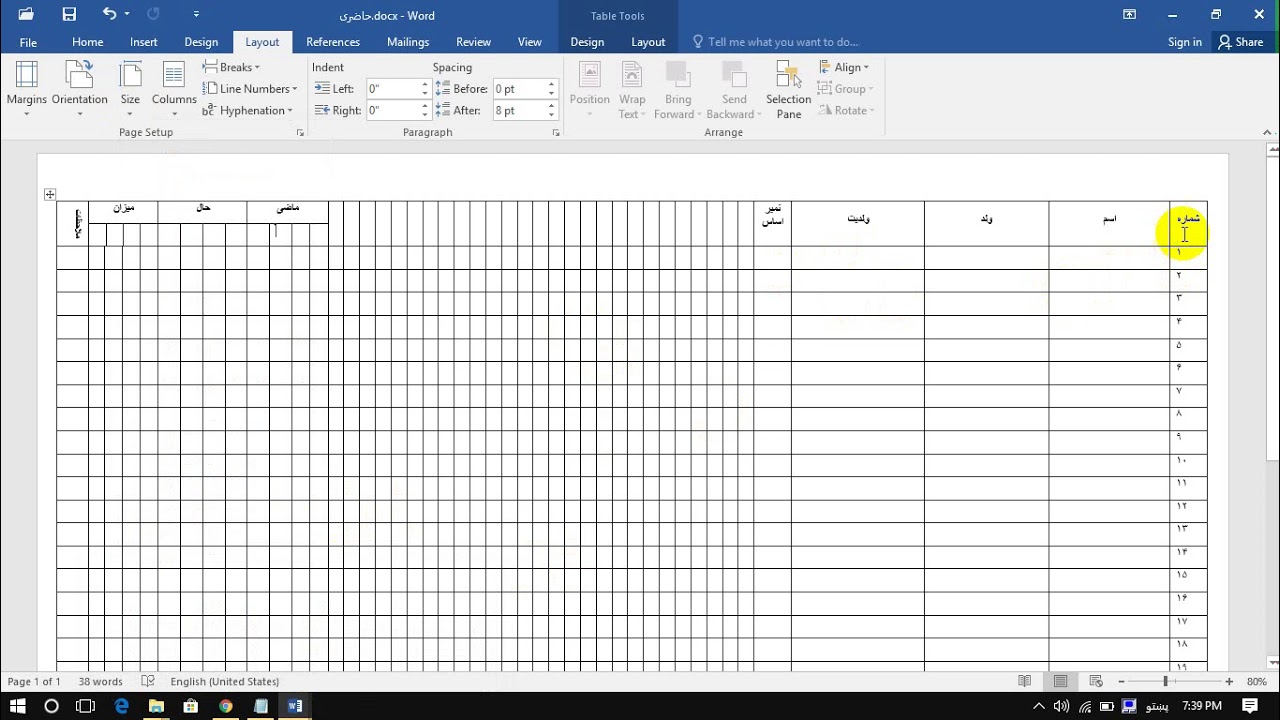
Task: Click the zoom out minus button
Action: pyautogui.click(x=1121, y=682)
